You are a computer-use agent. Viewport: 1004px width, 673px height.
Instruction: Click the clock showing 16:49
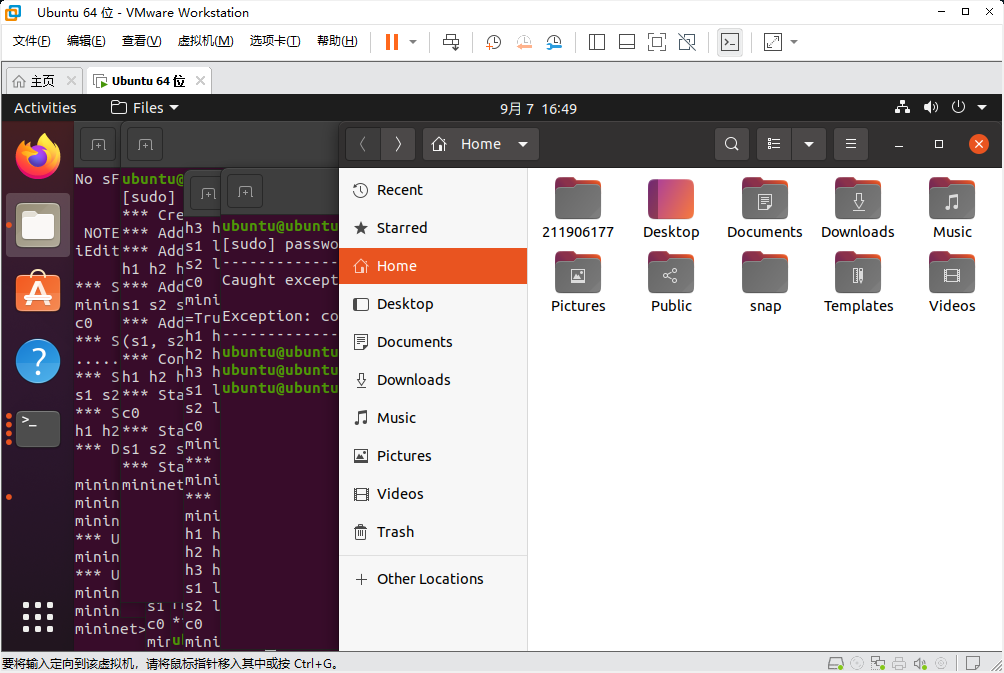tap(538, 108)
